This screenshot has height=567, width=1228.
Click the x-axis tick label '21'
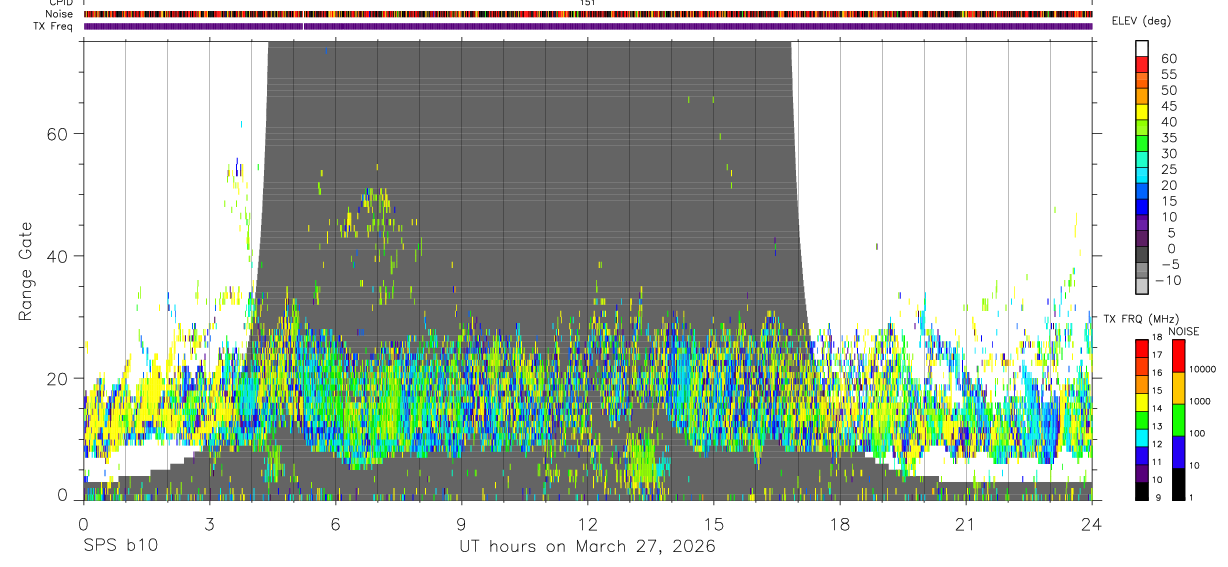(965, 523)
